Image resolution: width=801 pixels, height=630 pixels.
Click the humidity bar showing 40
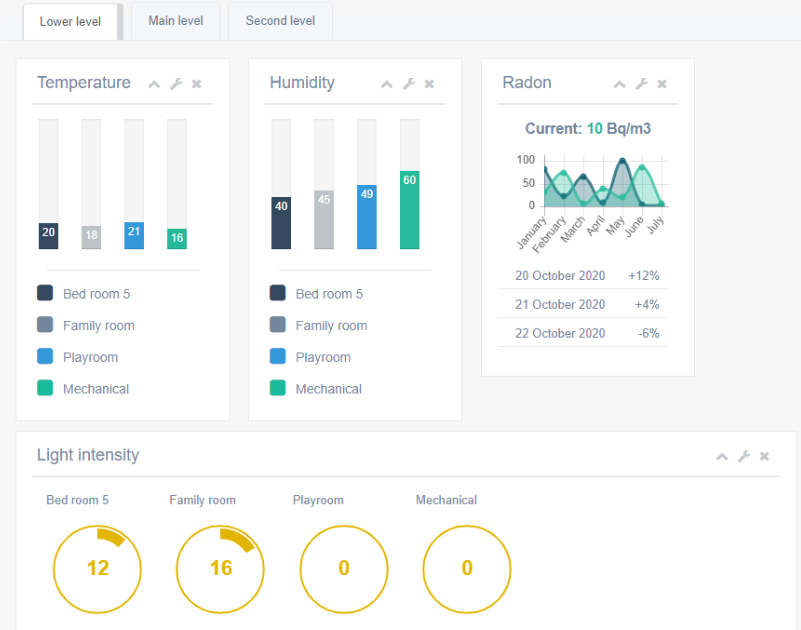[x=281, y=223]
